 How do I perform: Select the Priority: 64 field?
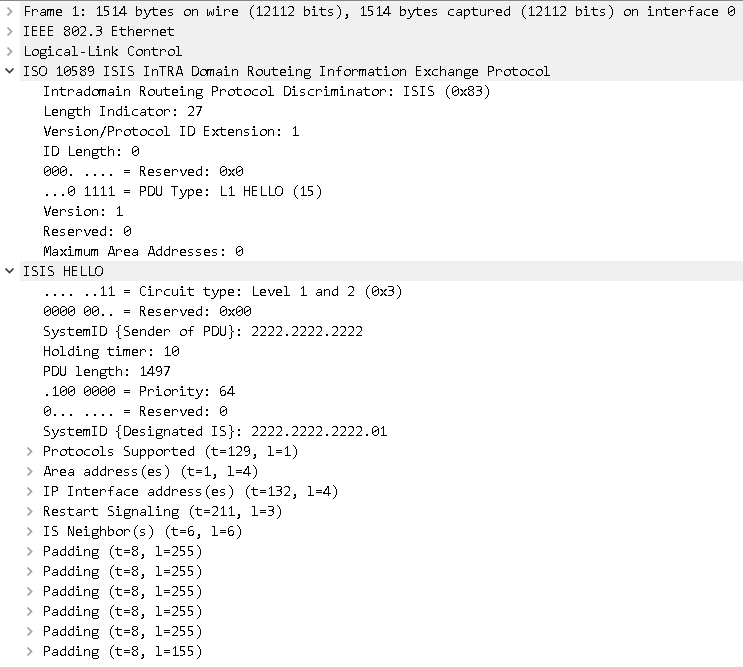[x=138, y=391]
